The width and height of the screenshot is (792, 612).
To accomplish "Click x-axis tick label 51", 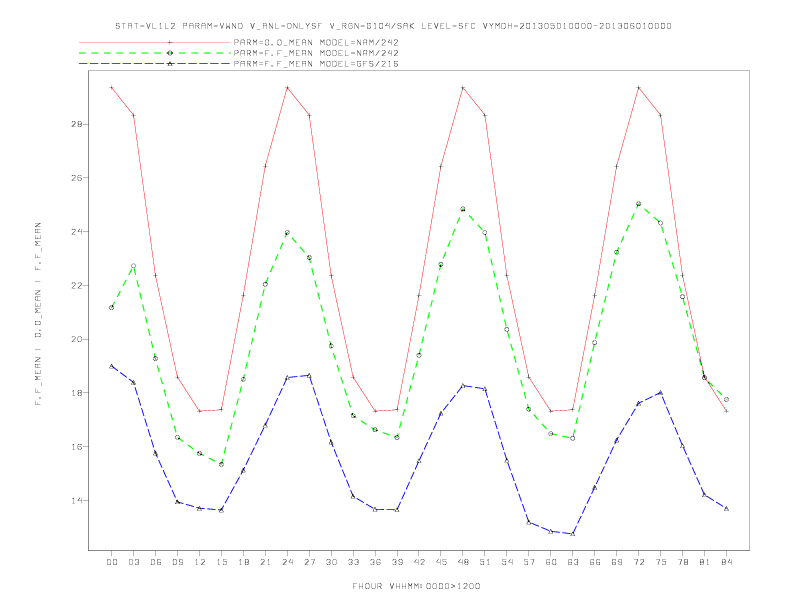I will pos(485,562).
